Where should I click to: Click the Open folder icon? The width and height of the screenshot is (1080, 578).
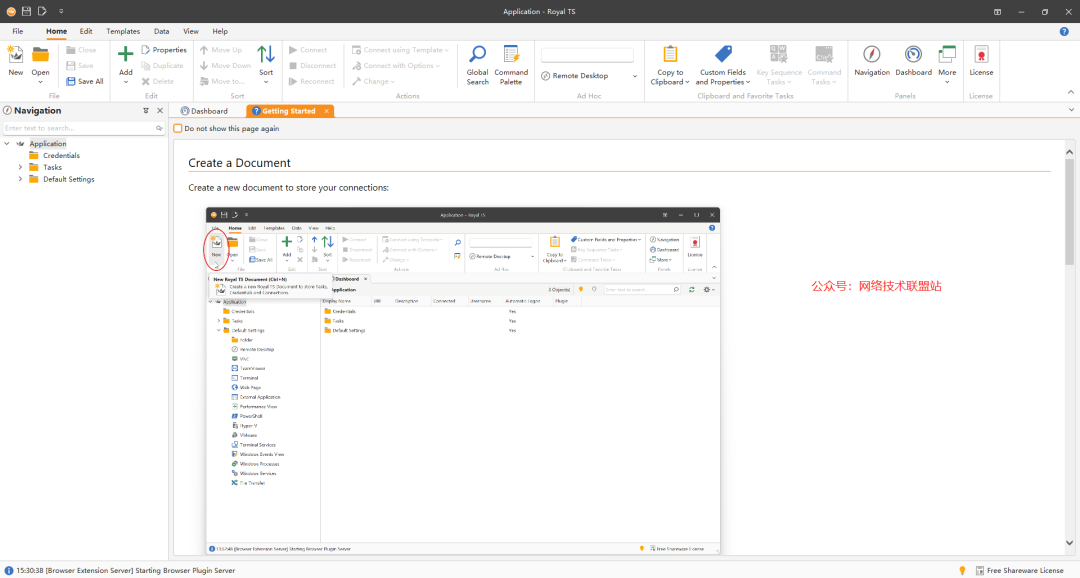(x=41, y=55)
